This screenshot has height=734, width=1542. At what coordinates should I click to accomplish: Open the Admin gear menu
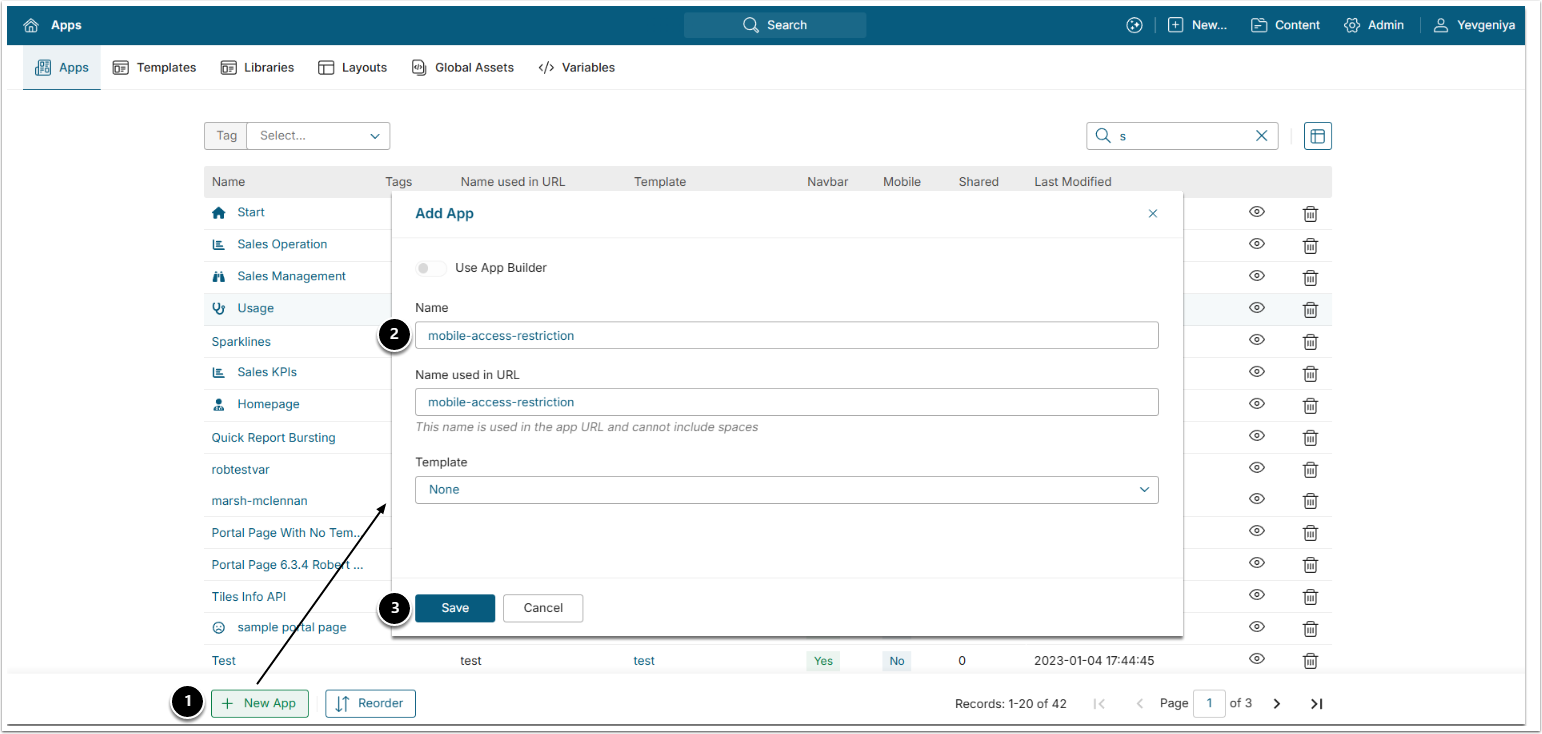tap(1374, 25)
